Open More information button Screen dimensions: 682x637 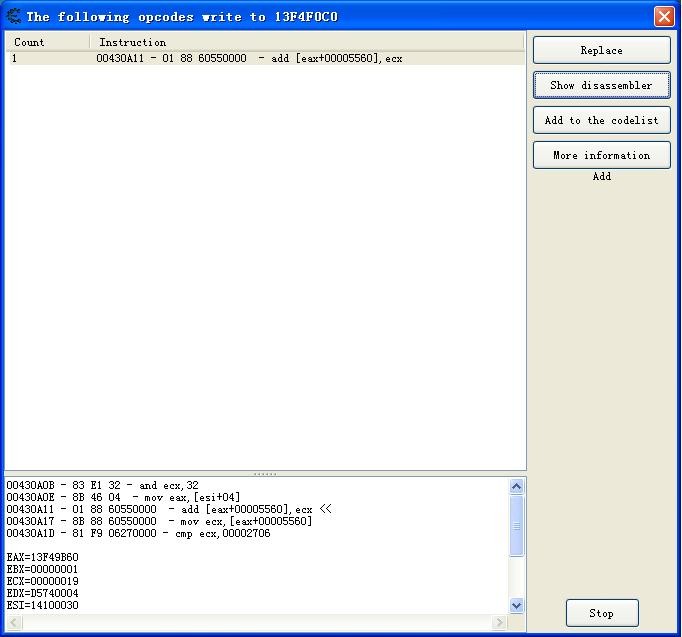602,155
